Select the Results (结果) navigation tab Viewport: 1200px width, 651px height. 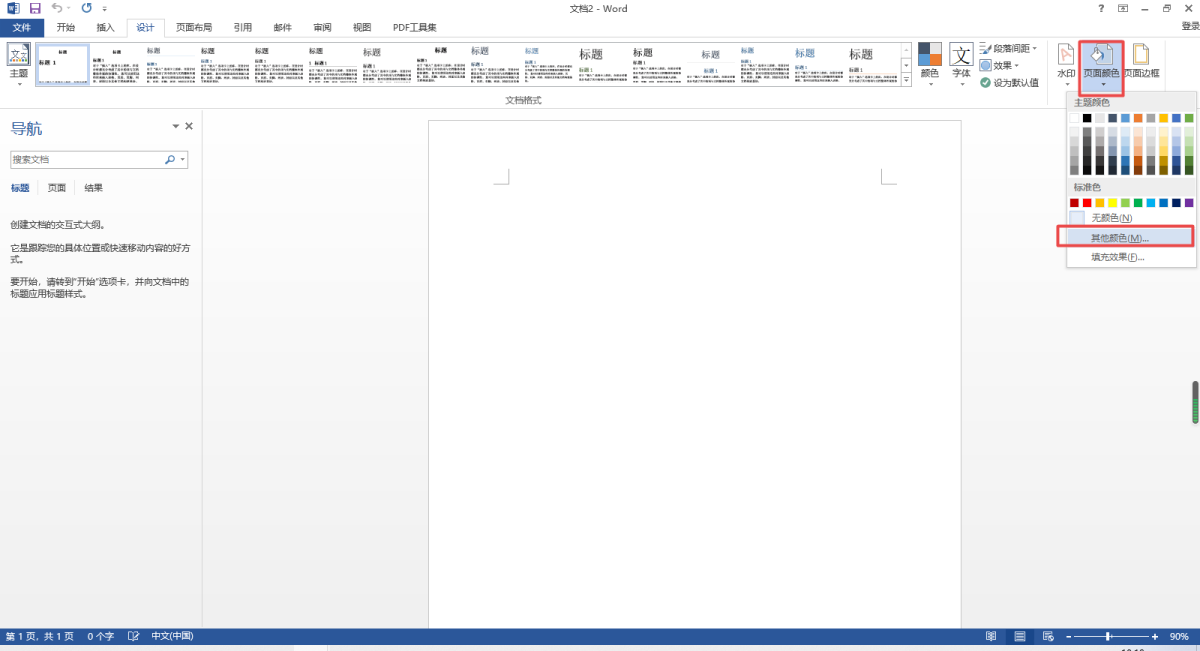coord(93,188)
